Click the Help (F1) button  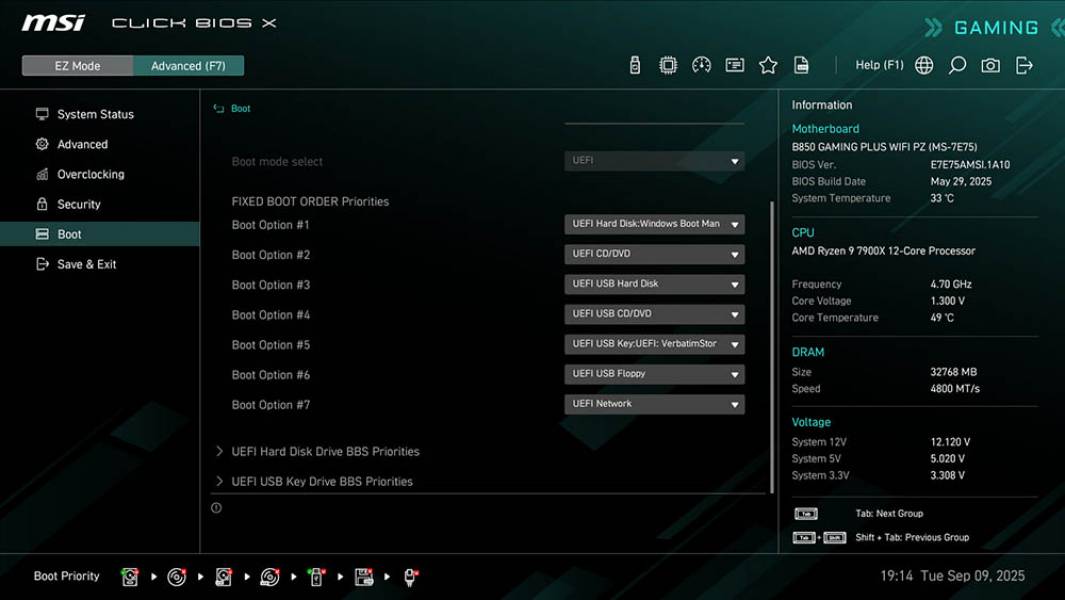tap(877, 64)
